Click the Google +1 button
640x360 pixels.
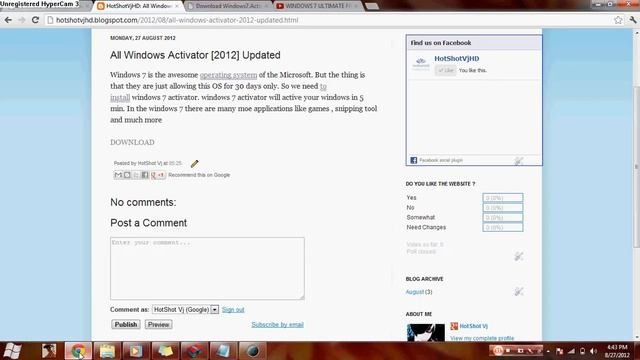tap(158, 175)
